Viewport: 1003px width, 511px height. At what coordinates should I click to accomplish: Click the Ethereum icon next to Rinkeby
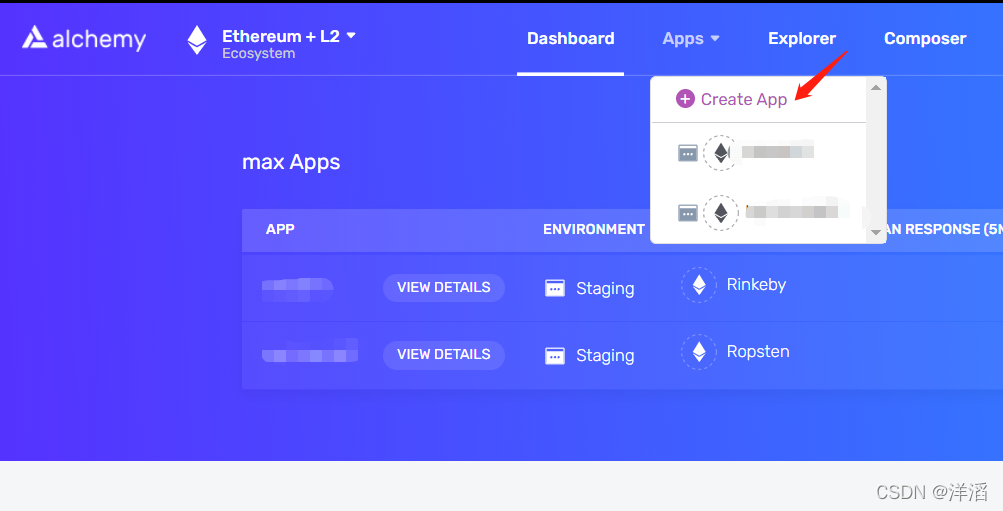(699, 285)
